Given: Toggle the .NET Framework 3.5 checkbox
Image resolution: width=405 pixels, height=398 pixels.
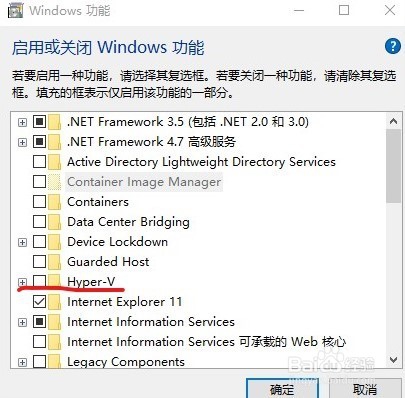Looking at the screenshot, I should click(x=40, y=122).
